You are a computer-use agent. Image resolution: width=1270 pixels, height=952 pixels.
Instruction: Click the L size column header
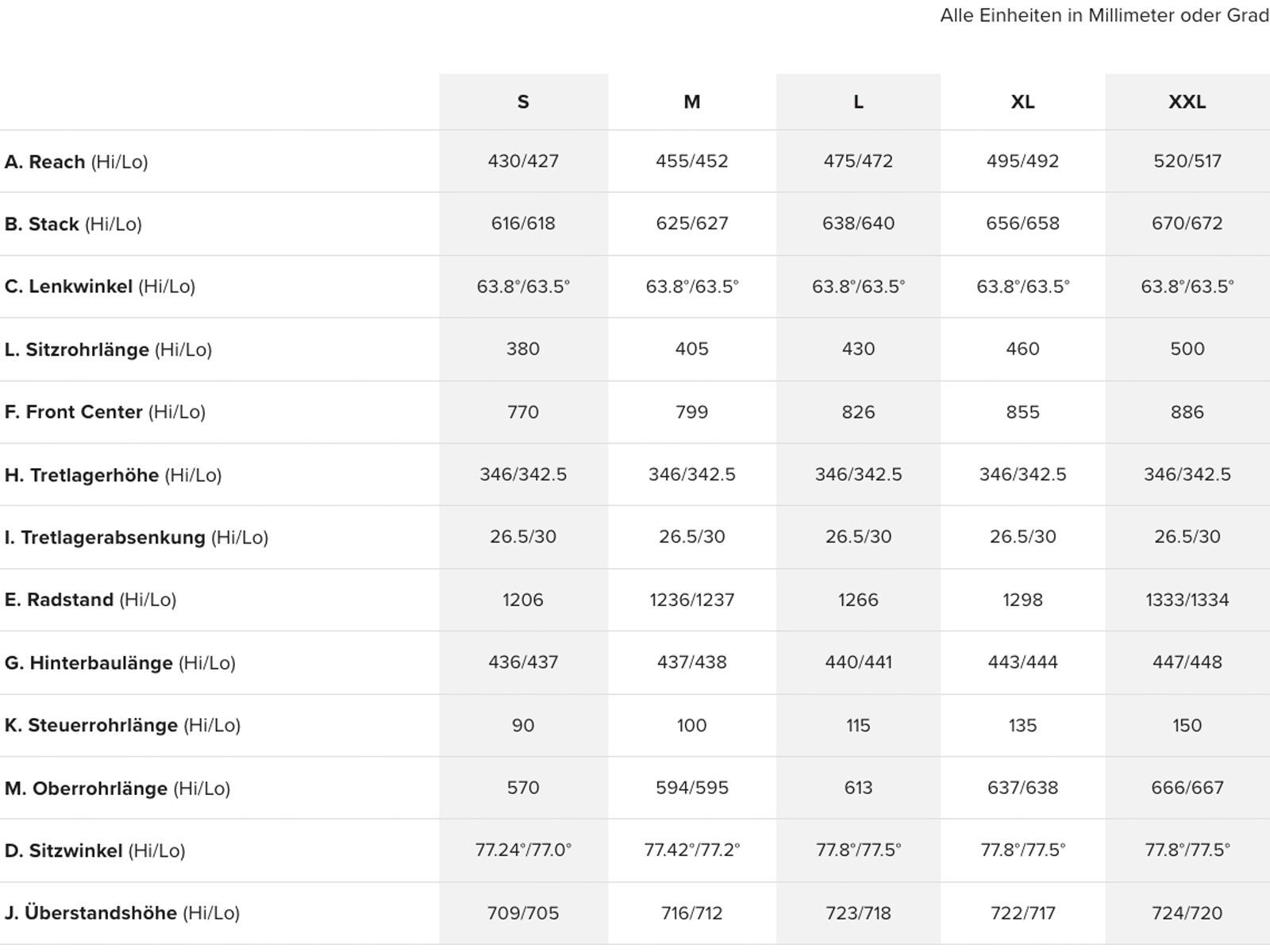(858, 102)
